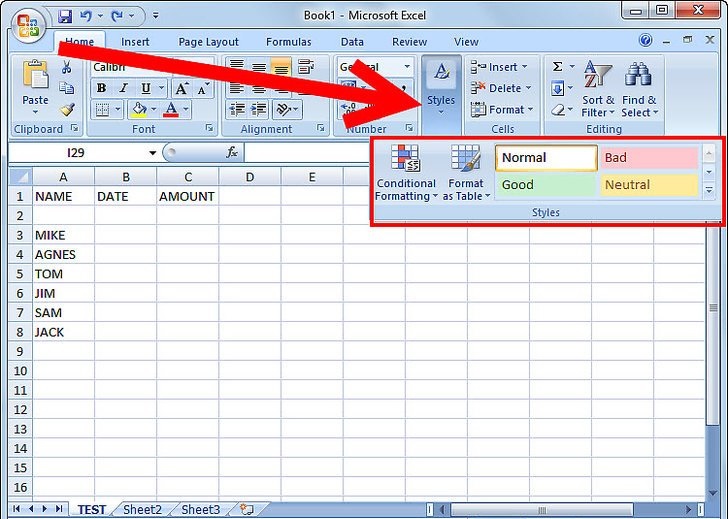728x519 pixels.
Task: Open font color dropdown arrow
Action: [x=186, y=110]
